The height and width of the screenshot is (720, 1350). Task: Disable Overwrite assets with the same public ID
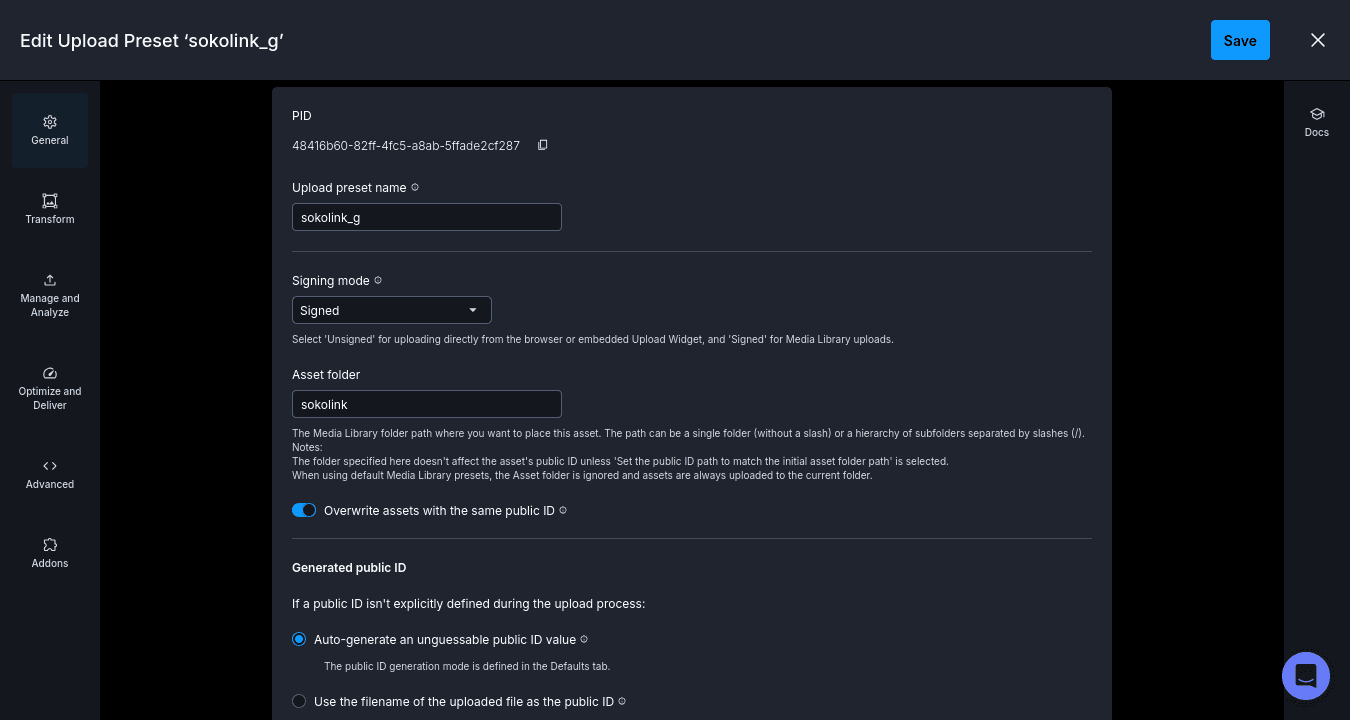[x=304, y=510]
